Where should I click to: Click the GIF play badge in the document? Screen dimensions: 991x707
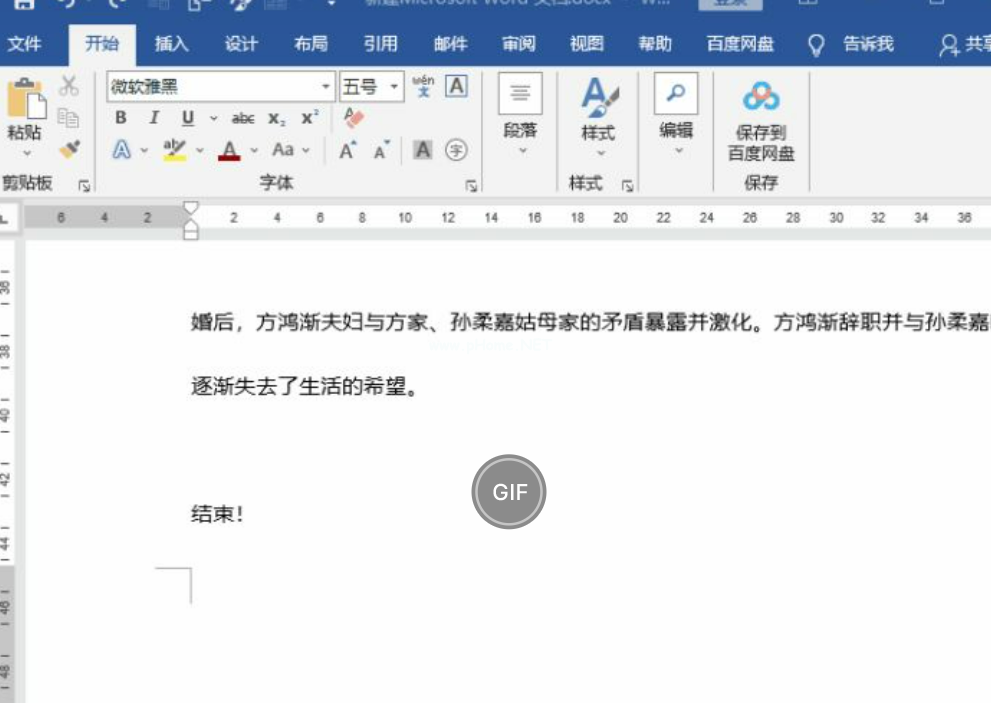click(509, 492)
